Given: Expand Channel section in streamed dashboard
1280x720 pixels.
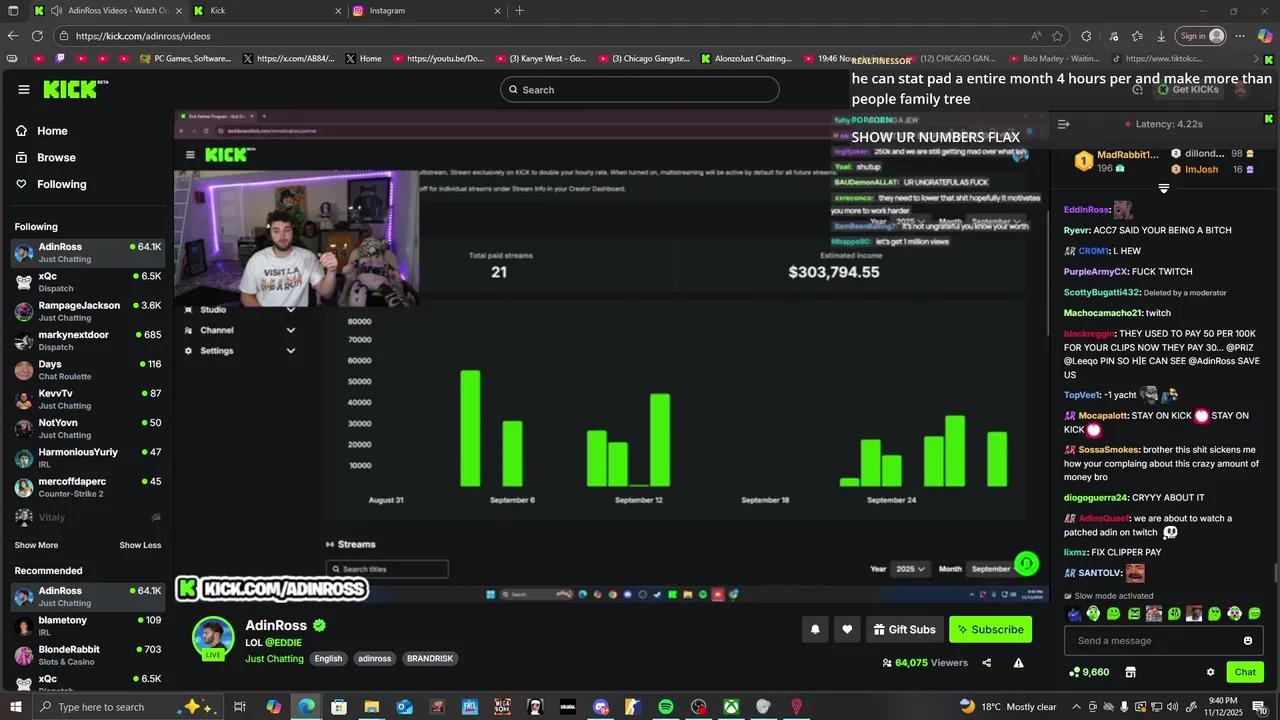Looking at the screenshot, I should click(240, 330).
